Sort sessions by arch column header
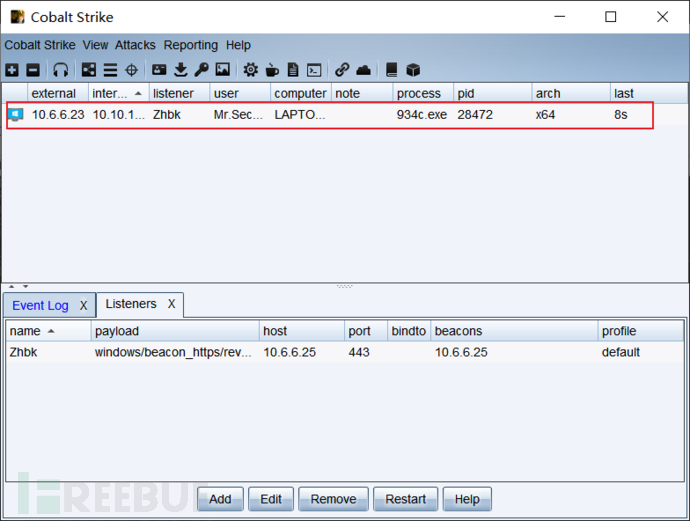This screenshot has width=690, height=521. coord(571,93)
